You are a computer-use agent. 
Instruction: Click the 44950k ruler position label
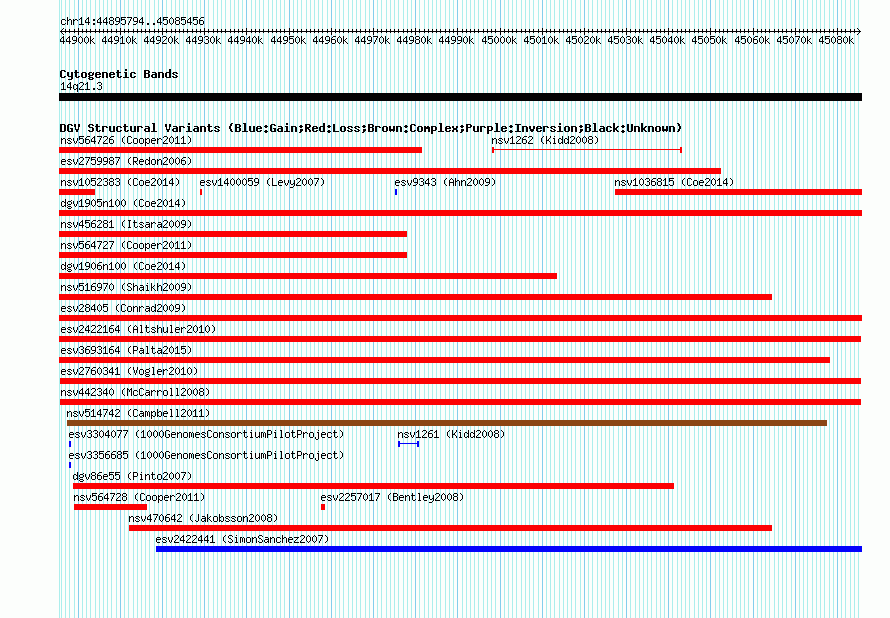(x=288, y=40)
